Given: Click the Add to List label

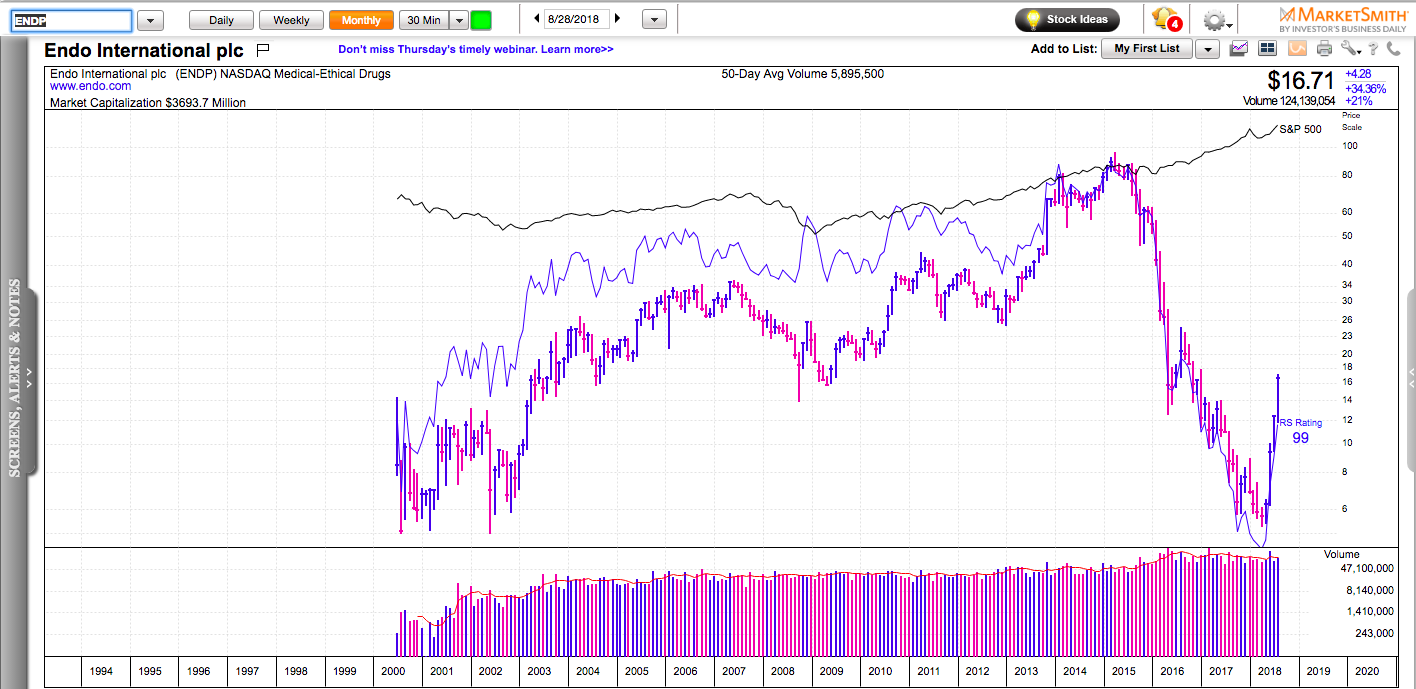Looking at the screenshot, I should [x=1064, y=49].
